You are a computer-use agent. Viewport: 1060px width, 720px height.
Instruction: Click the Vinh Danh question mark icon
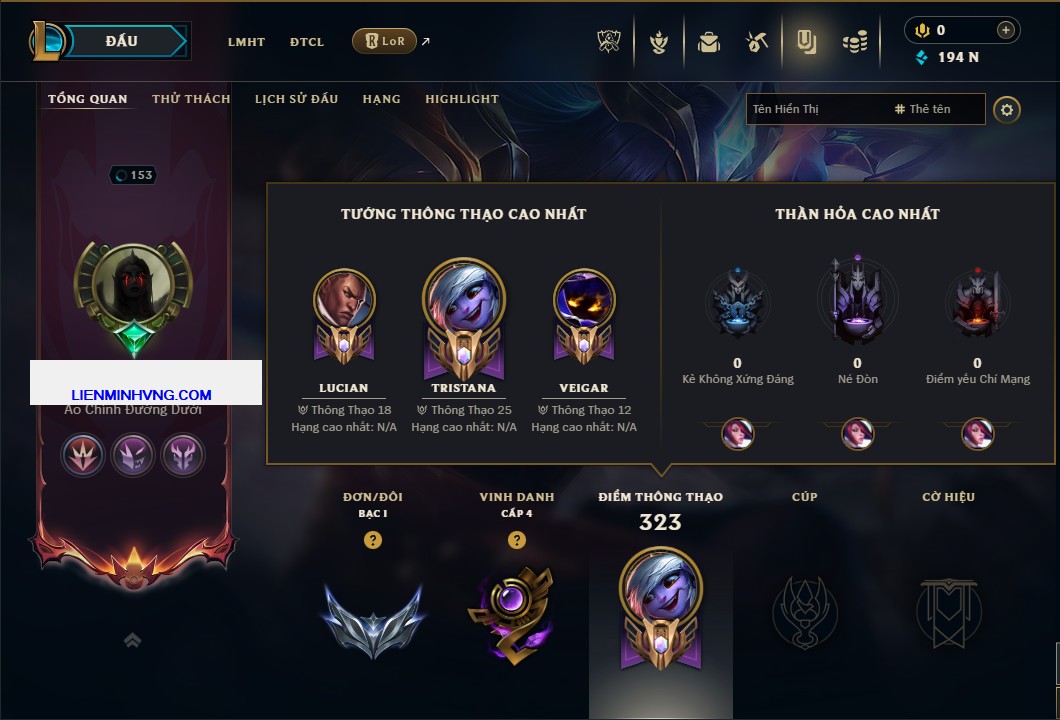(516, 539)
